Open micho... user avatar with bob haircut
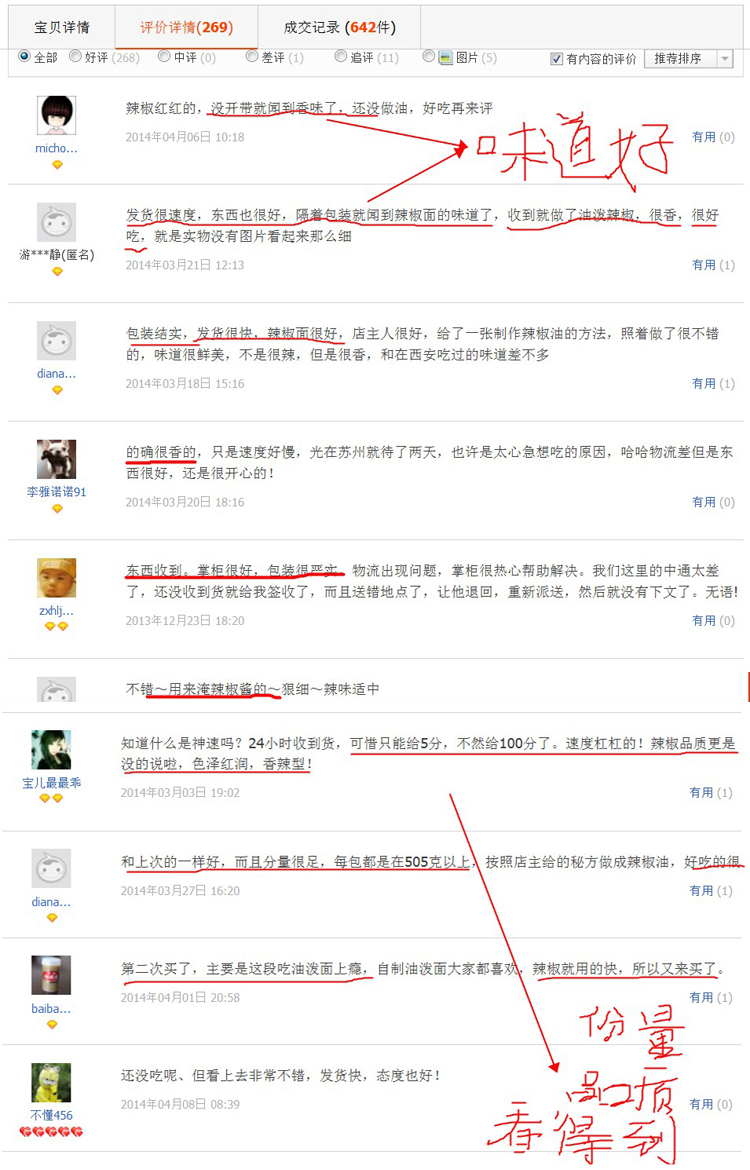Screen dimensions: 750x1170 pos(57,116)
